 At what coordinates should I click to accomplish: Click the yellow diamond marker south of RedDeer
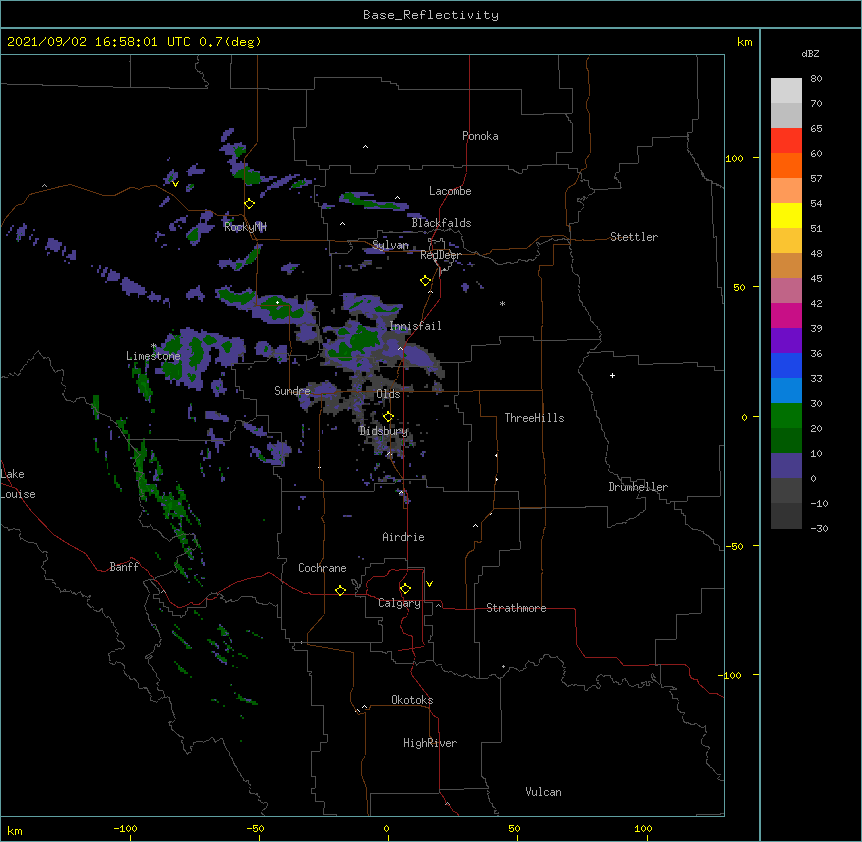[426, 281]
